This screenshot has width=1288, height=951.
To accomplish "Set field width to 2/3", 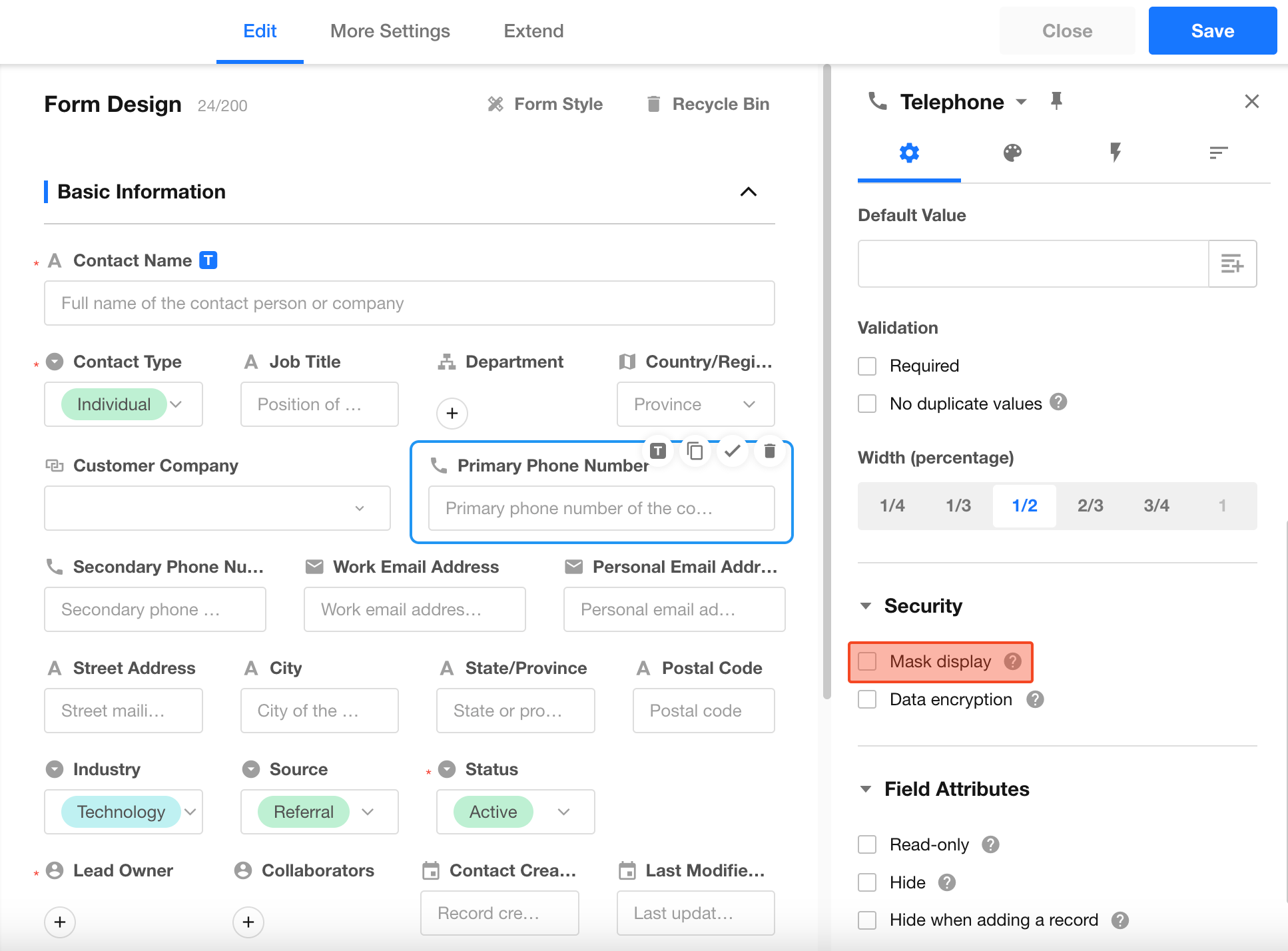I will pos(1090,505).
